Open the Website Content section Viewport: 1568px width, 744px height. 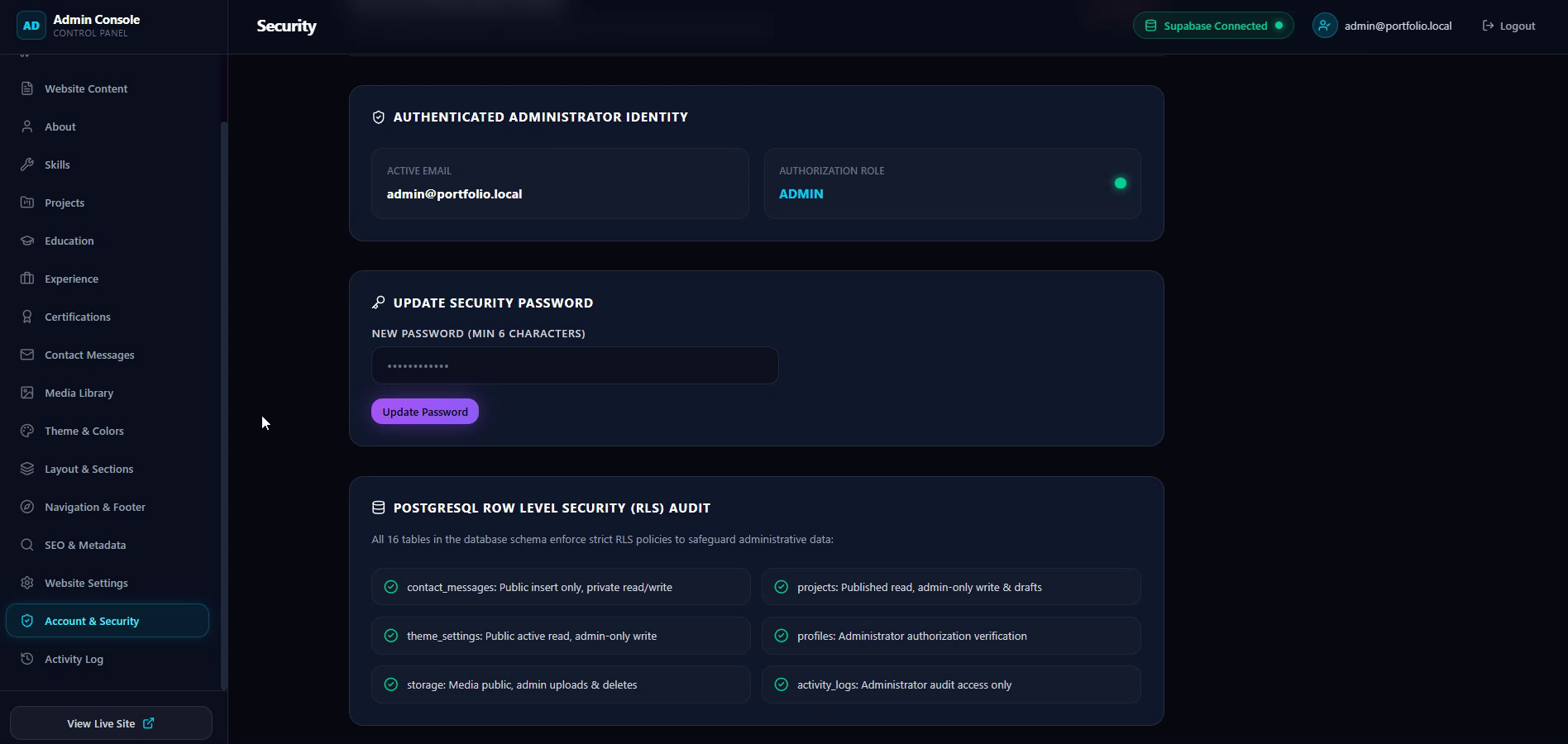coord(108,88)
